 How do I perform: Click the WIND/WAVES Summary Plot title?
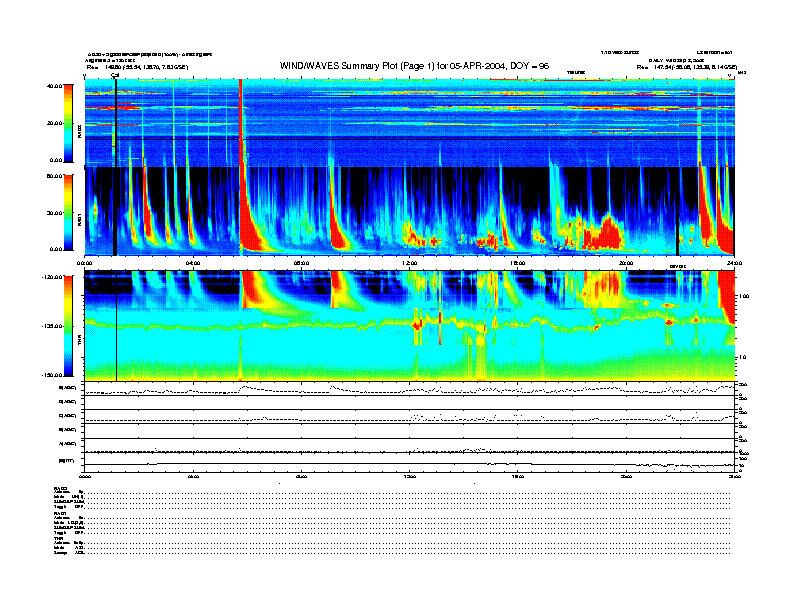click(415, 66)
